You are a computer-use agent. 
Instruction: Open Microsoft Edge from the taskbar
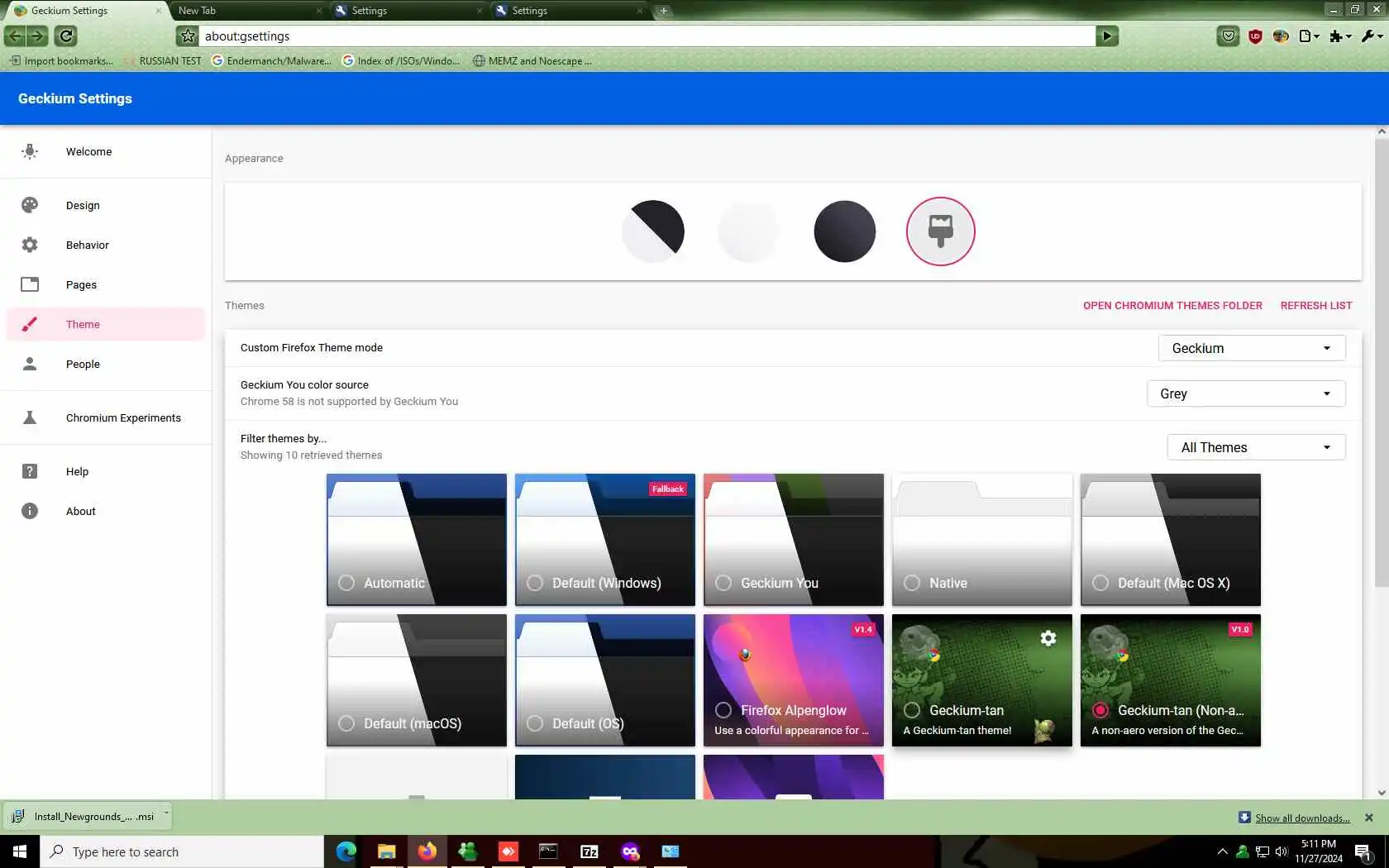click(346, 851)
